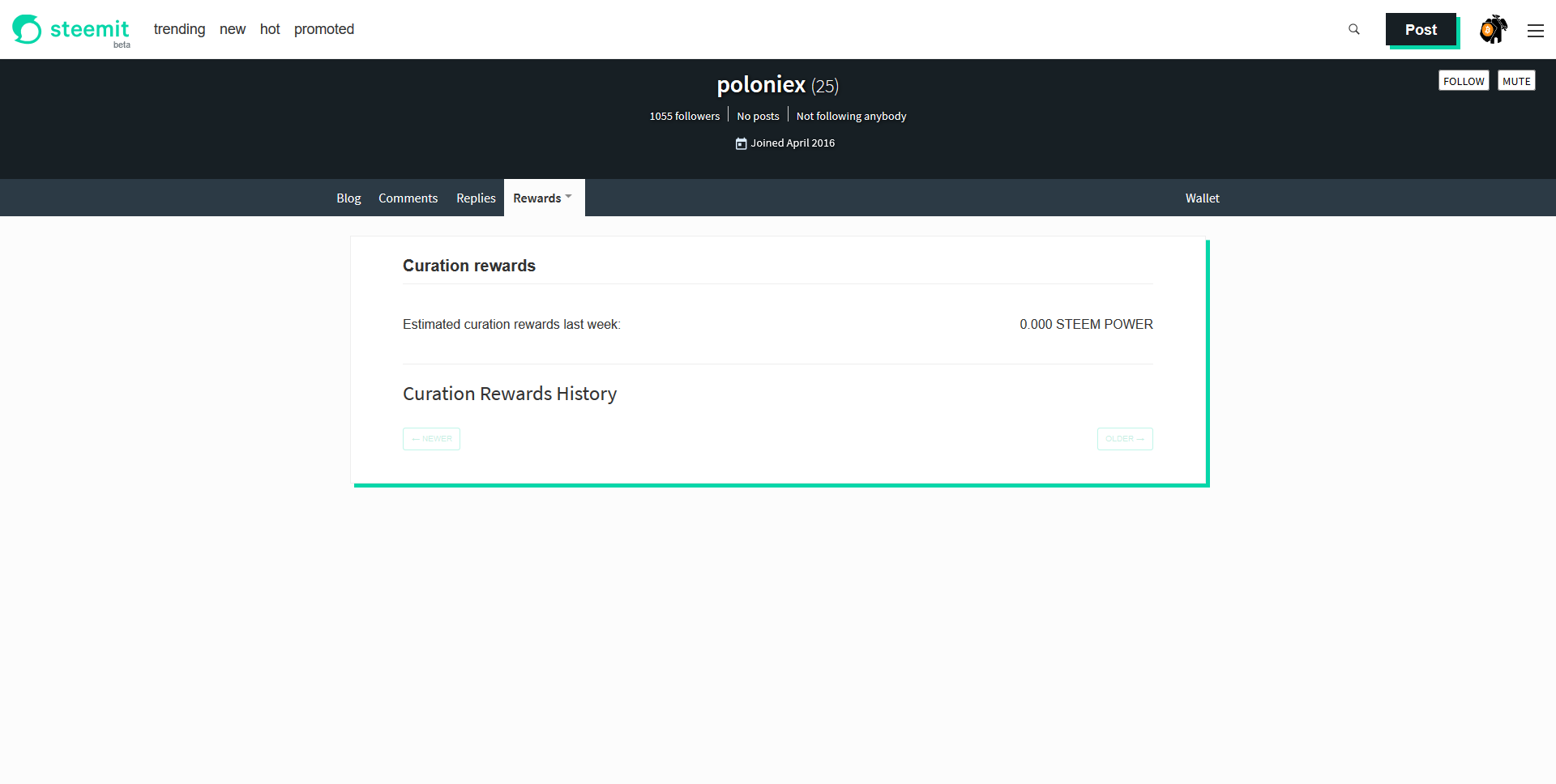Click the steemit wordmark text
The image size is (1556, 784).
pyautogui.click(x=89, y=29)
